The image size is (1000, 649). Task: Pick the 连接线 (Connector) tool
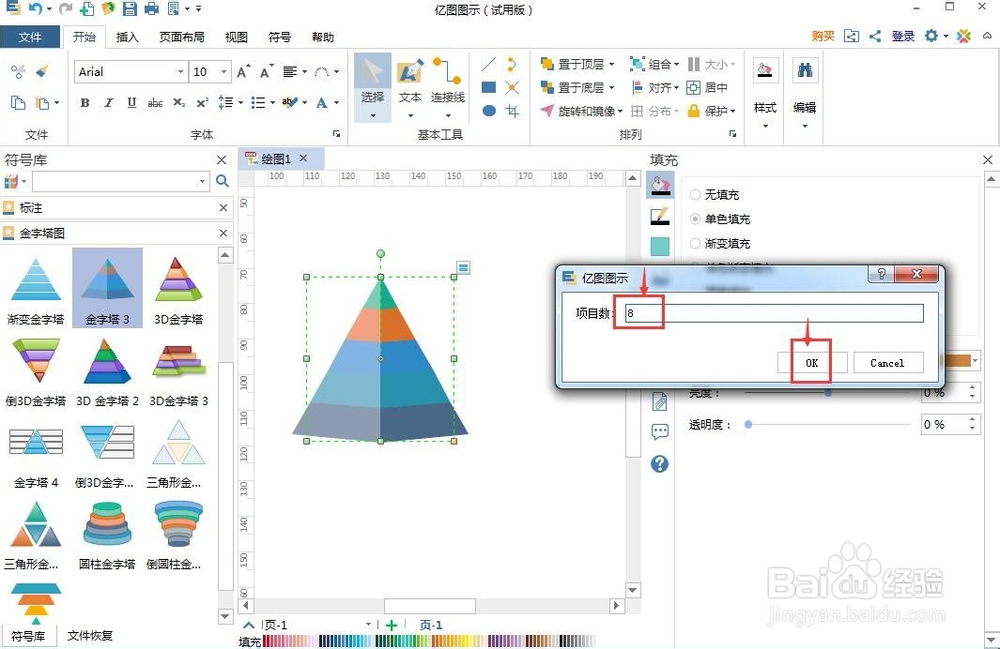[444, 80]
